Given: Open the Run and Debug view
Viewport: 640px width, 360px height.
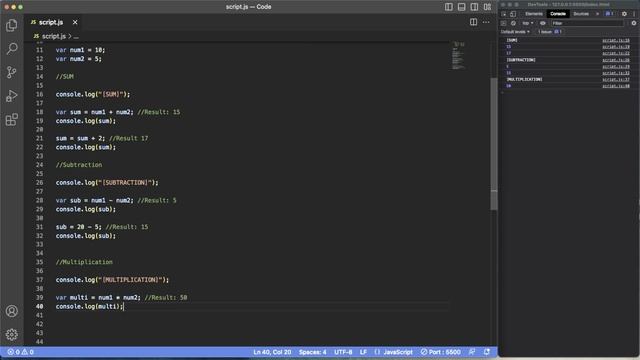Looking at the screenshot, I should (12, 96).
